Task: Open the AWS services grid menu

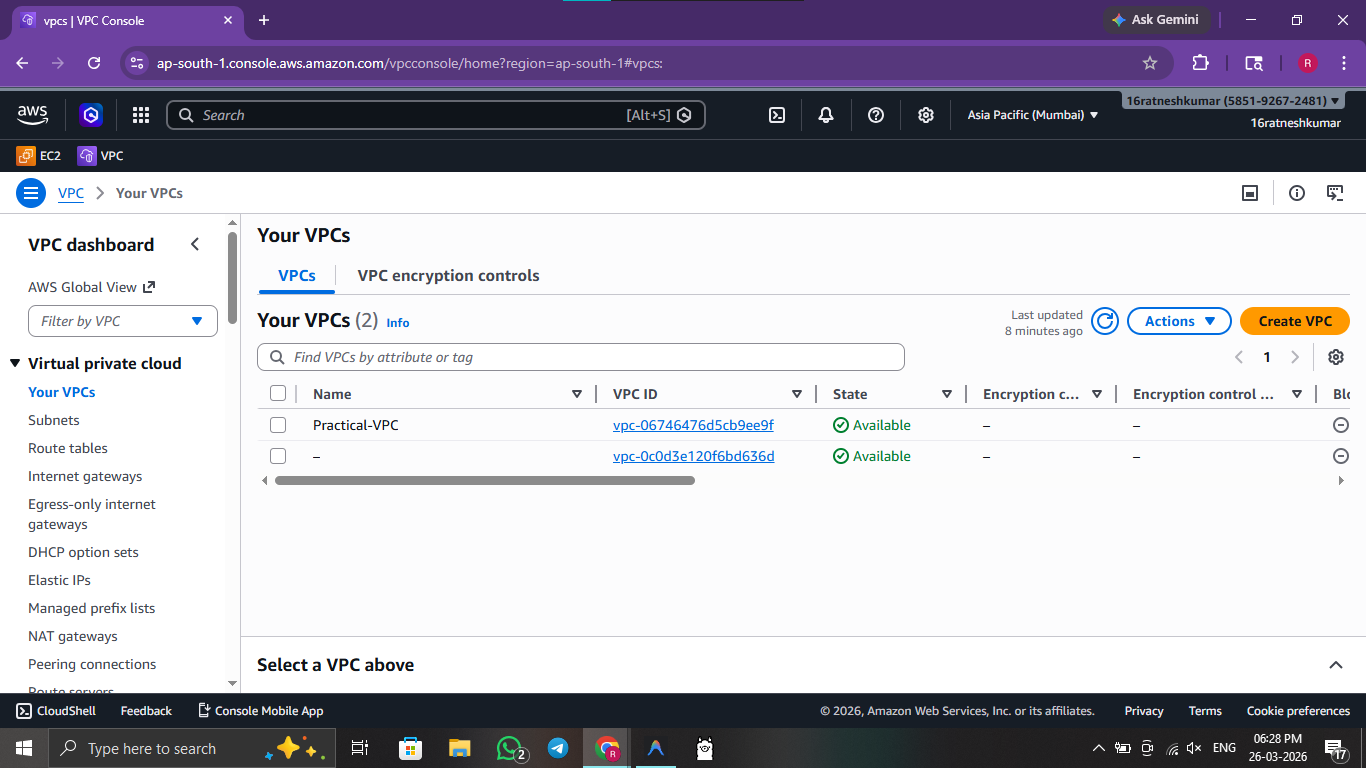Action: point(141,115)
